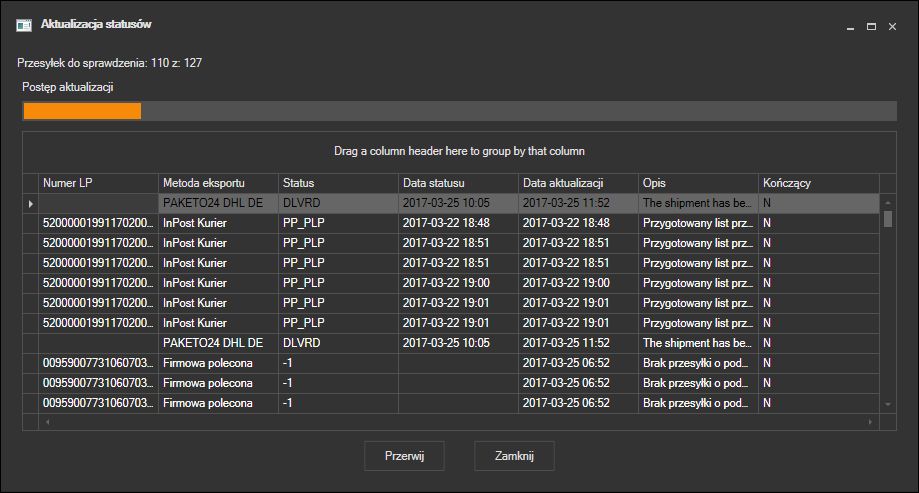This screenshot has width=919, height=493.
Task: Click the row indicator arrow of first row
Action: tap(30, 203)
